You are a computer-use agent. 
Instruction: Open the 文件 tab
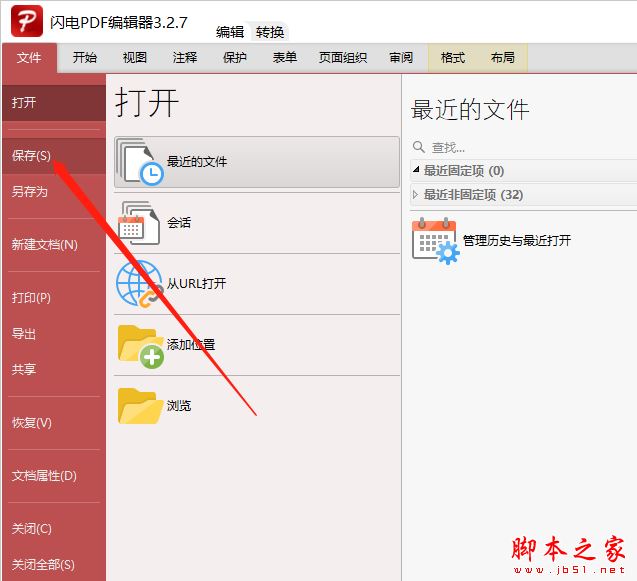coord(29,58)
